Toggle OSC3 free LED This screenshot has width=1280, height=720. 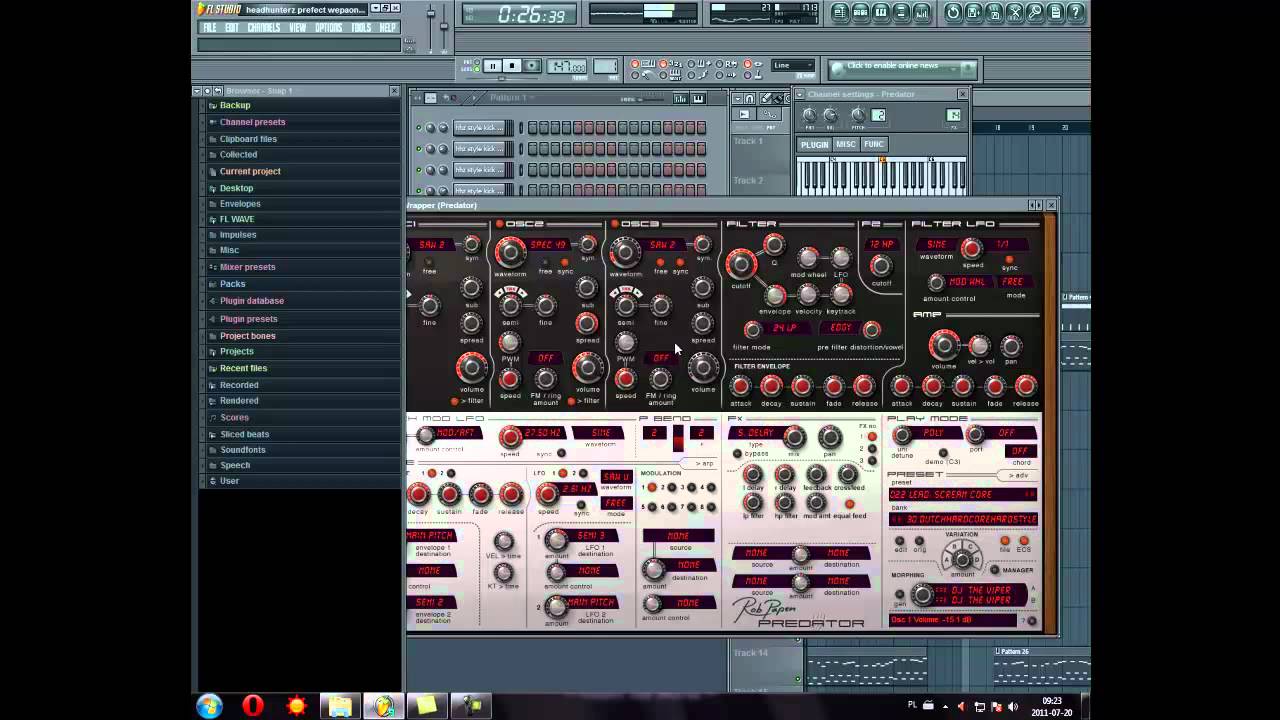point(660,263)
